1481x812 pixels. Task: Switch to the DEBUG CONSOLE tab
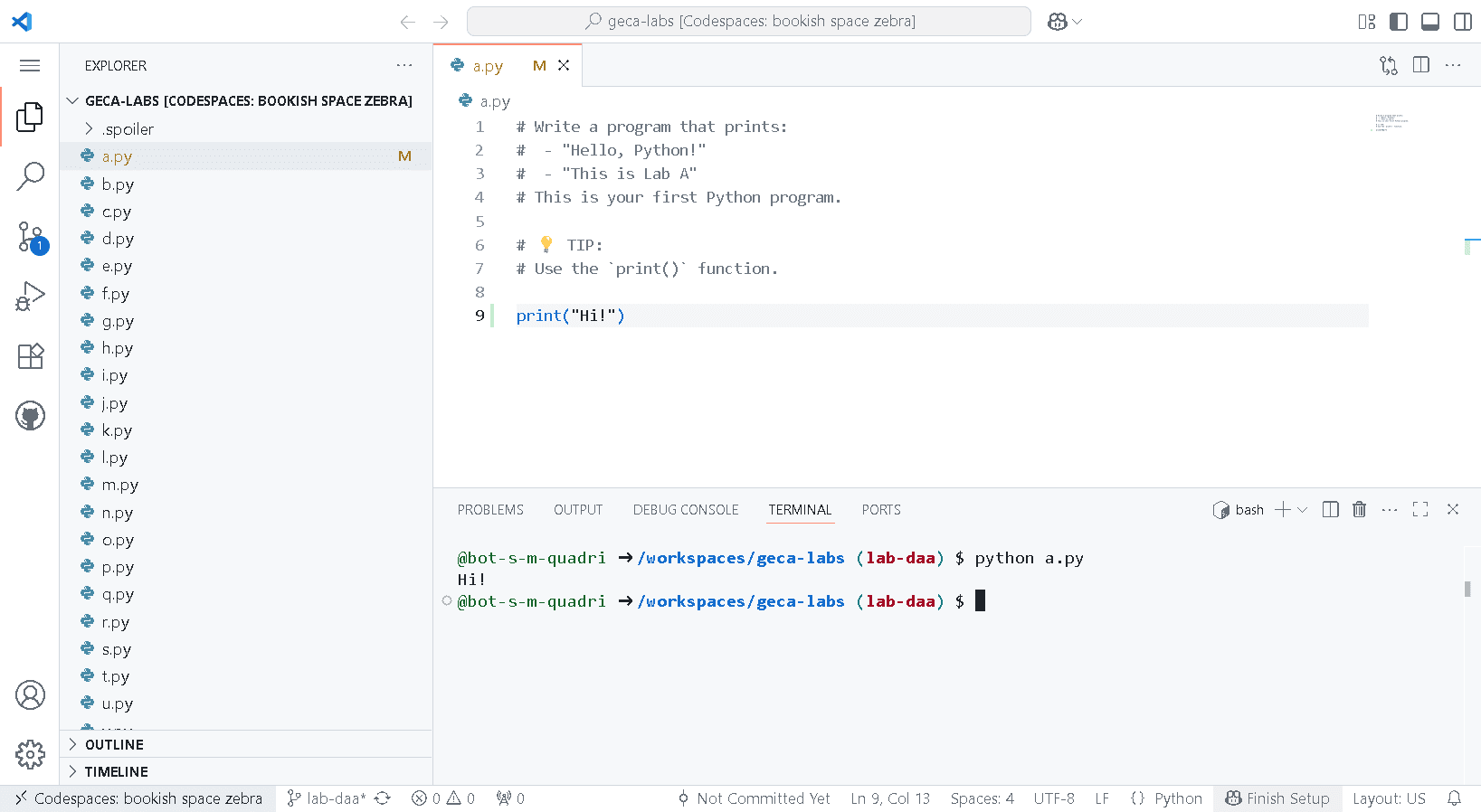click(x=686, y=510)
